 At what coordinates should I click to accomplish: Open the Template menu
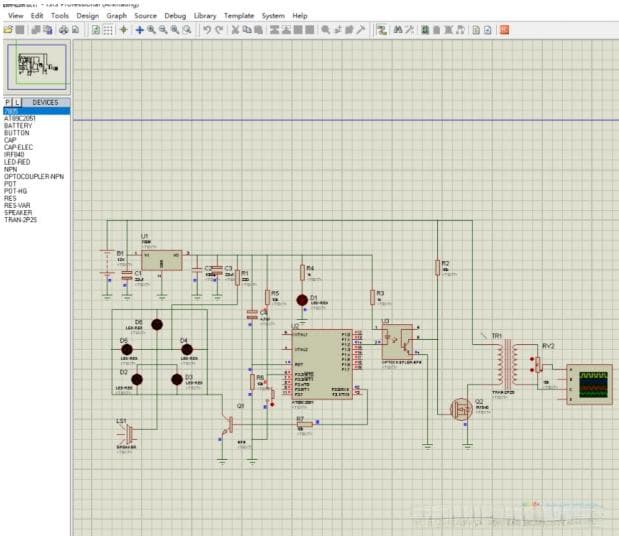pyautogui.click(x=239, y=16)
